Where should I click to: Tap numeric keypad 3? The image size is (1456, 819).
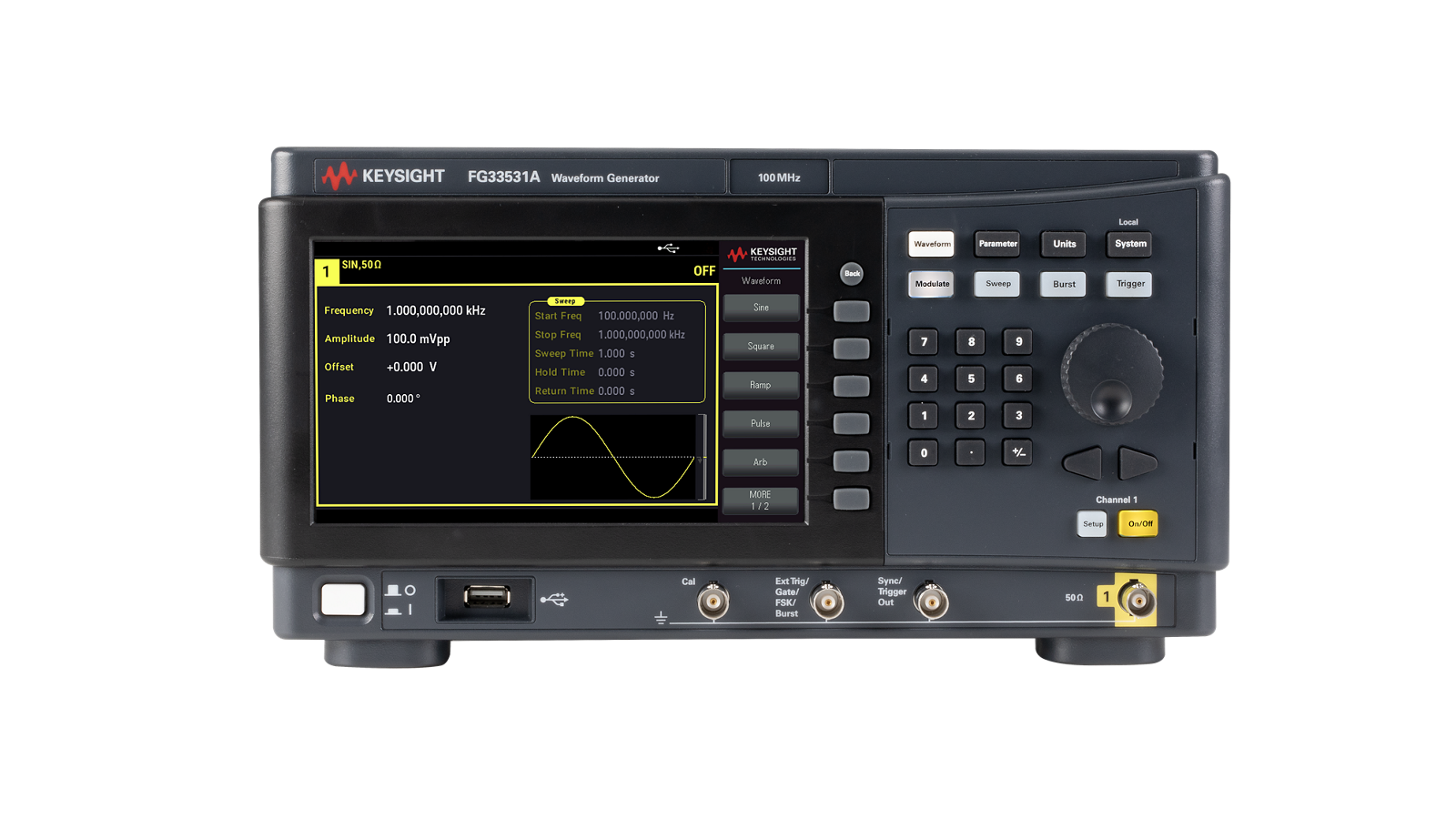[1018, 416]
